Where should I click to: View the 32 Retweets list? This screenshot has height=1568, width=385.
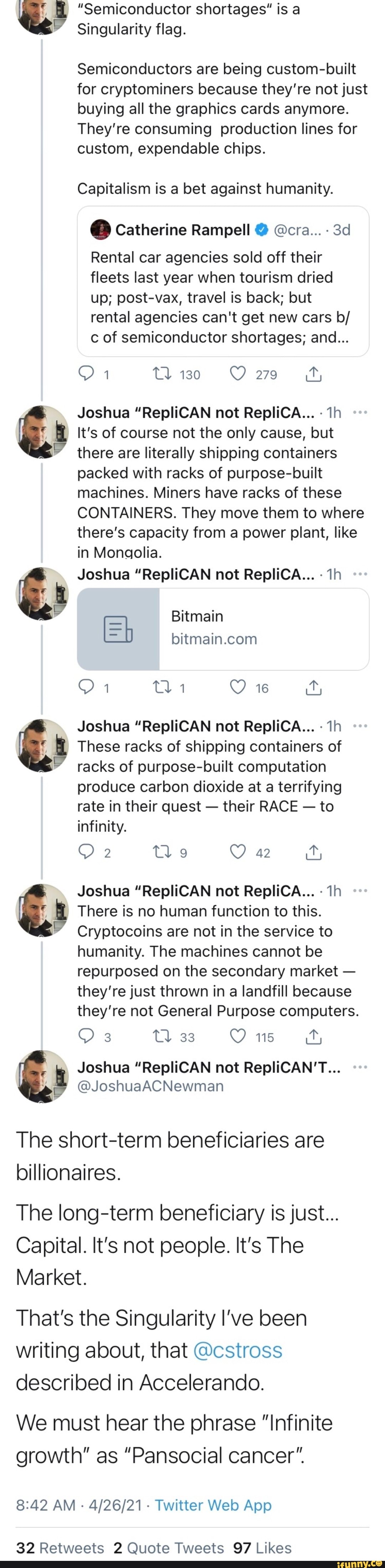tap(60, 1547)
